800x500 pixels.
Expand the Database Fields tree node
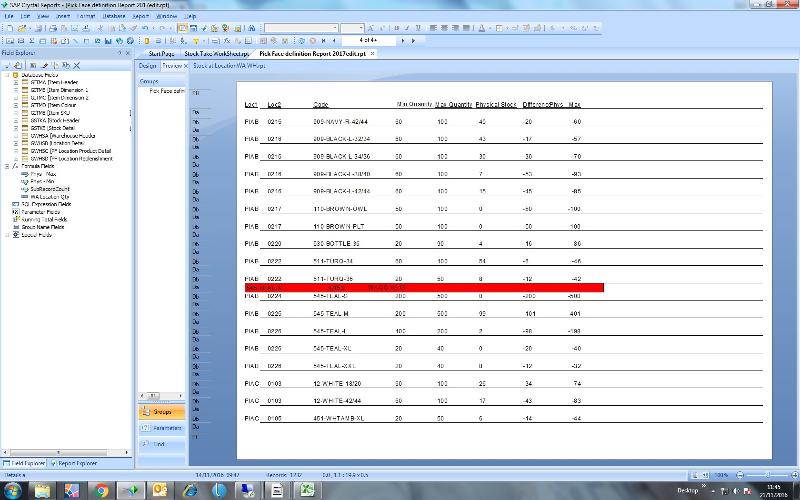pos(7,75)
